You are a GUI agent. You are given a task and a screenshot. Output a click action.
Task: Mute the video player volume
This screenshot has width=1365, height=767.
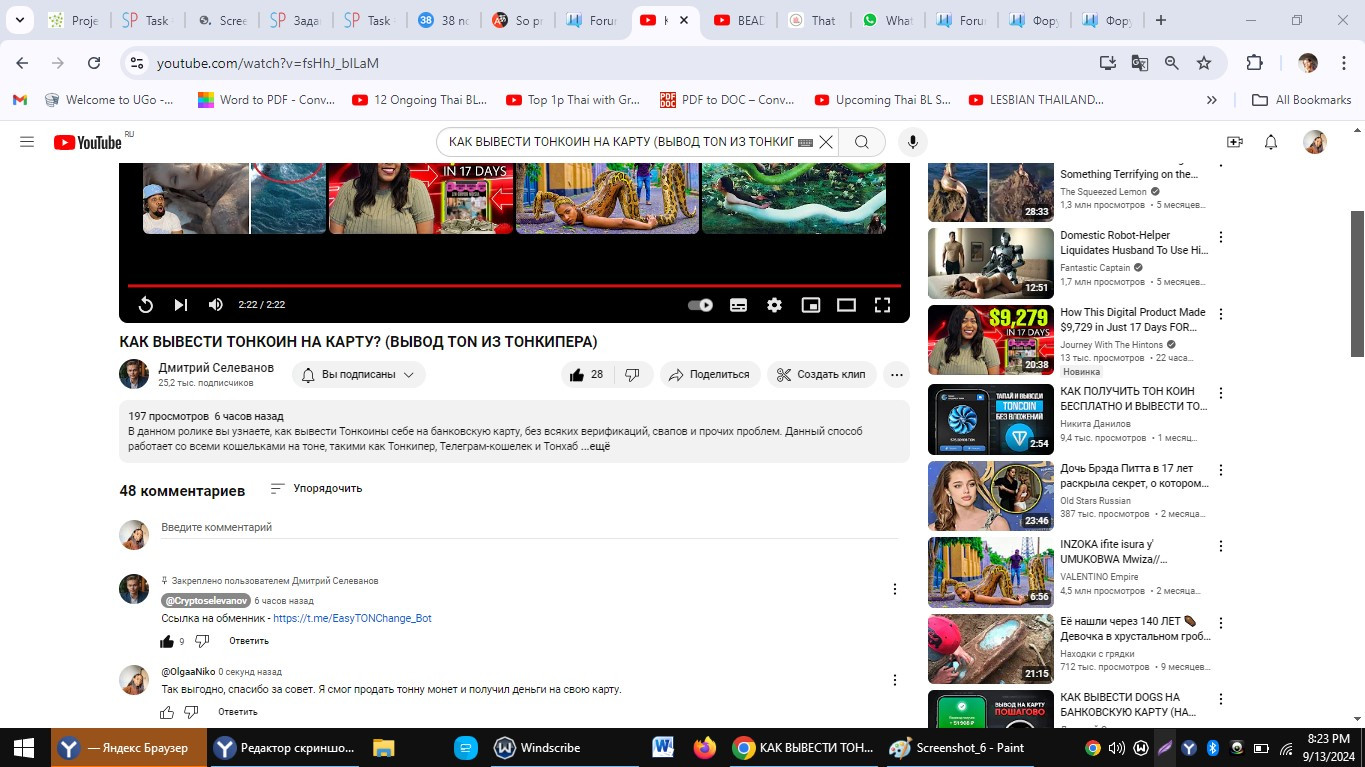tap(215, 305)
